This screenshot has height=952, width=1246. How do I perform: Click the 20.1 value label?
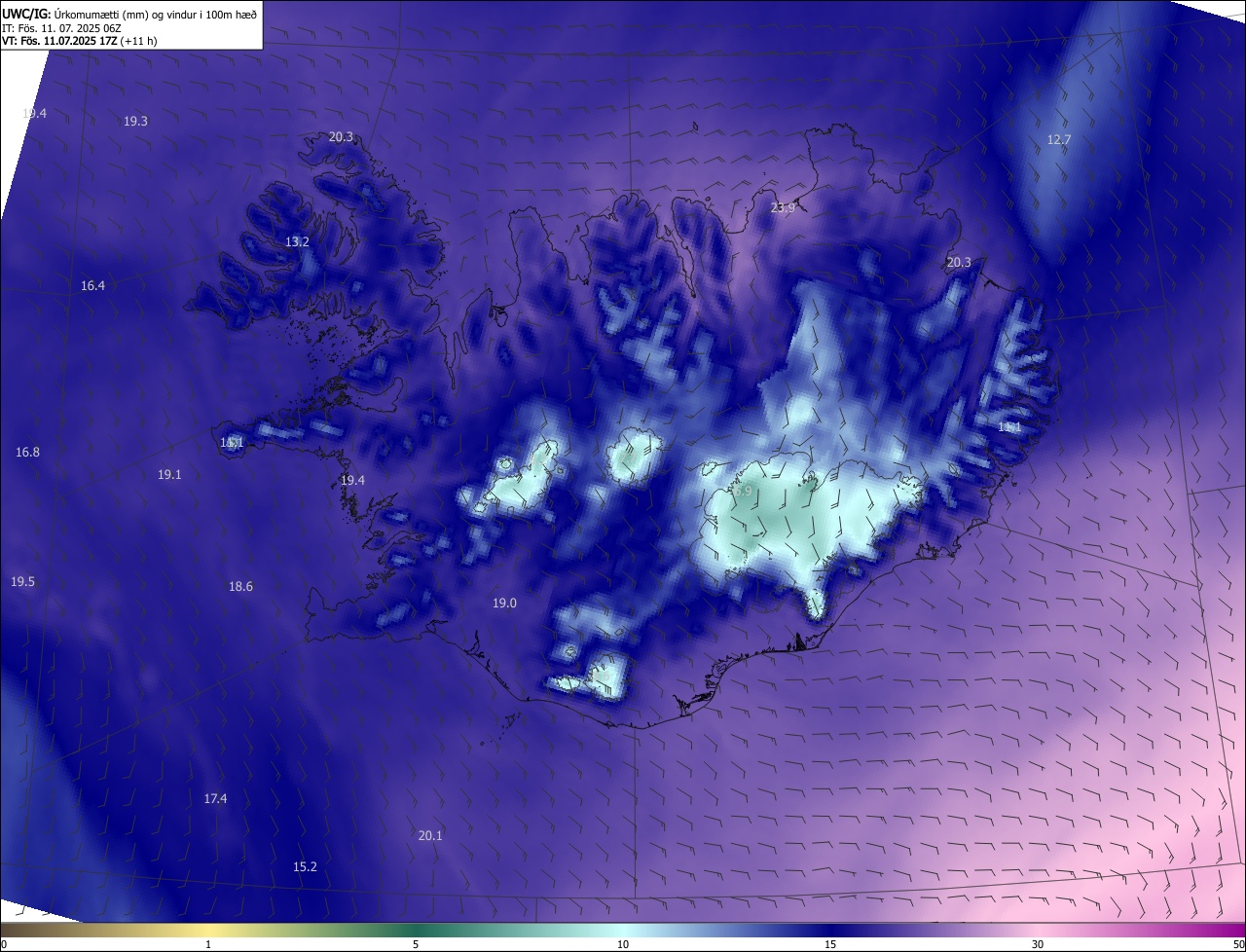tap(430, 836)
